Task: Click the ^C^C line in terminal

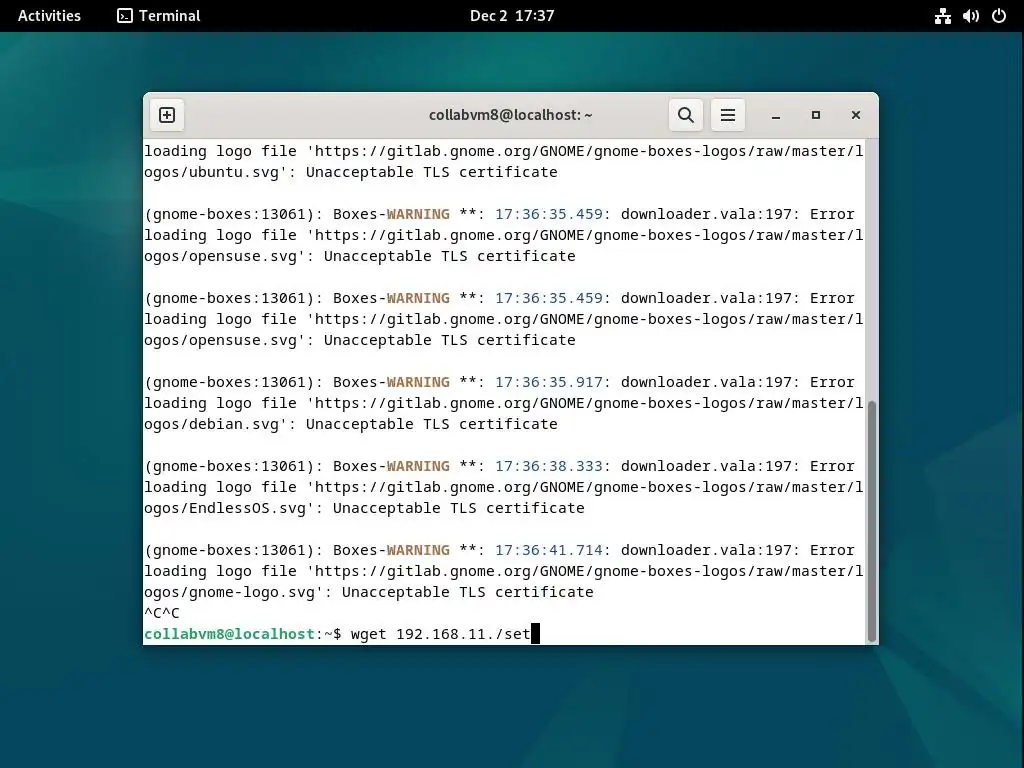Action: (162, 613)
